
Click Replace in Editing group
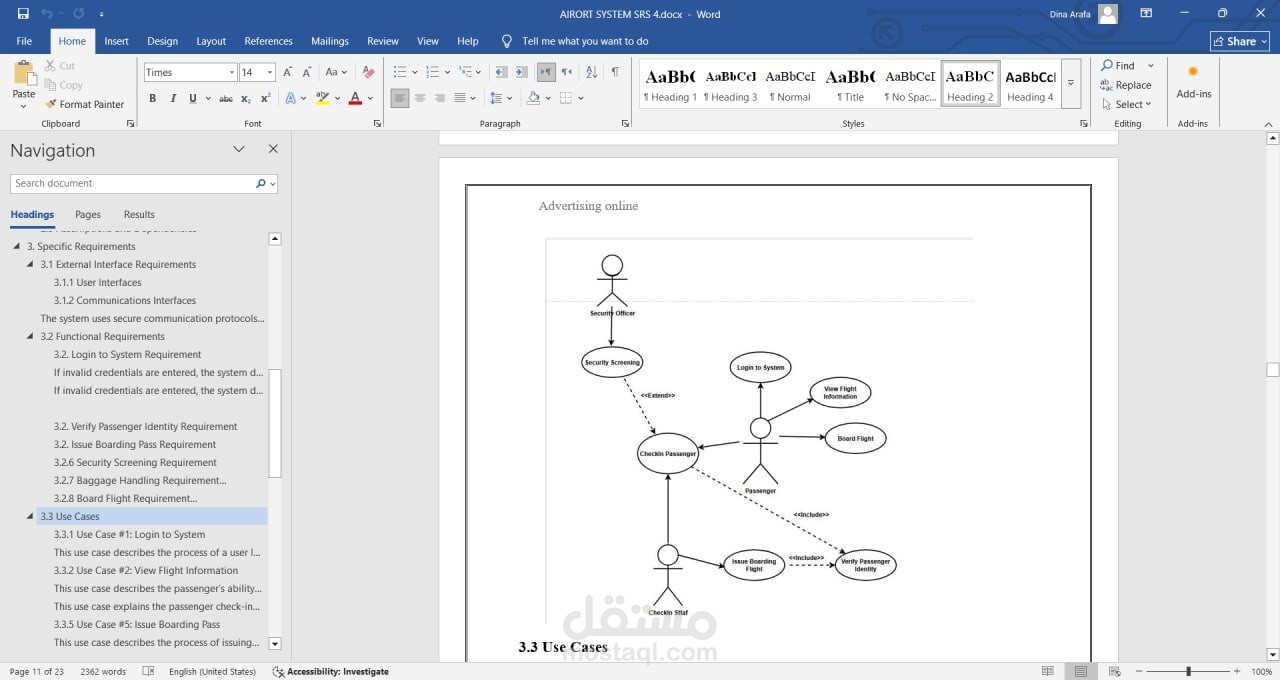[1126, 85]
